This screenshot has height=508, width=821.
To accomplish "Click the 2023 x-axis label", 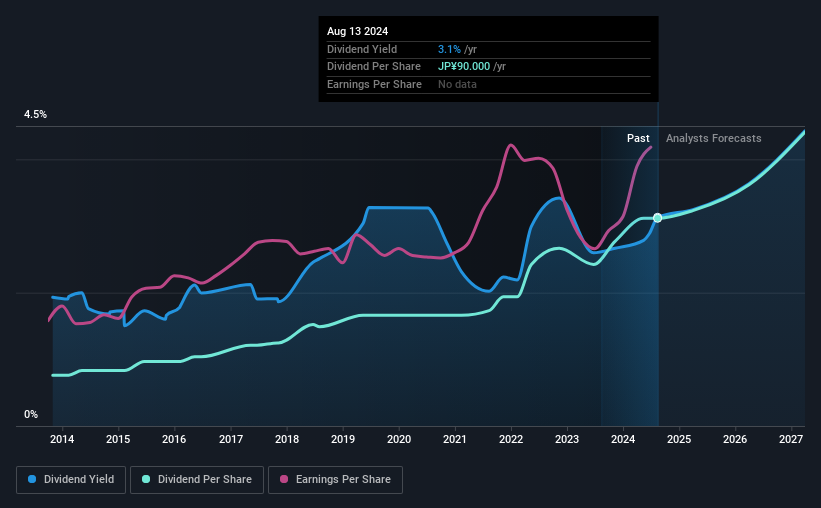I will pos(567,439).
